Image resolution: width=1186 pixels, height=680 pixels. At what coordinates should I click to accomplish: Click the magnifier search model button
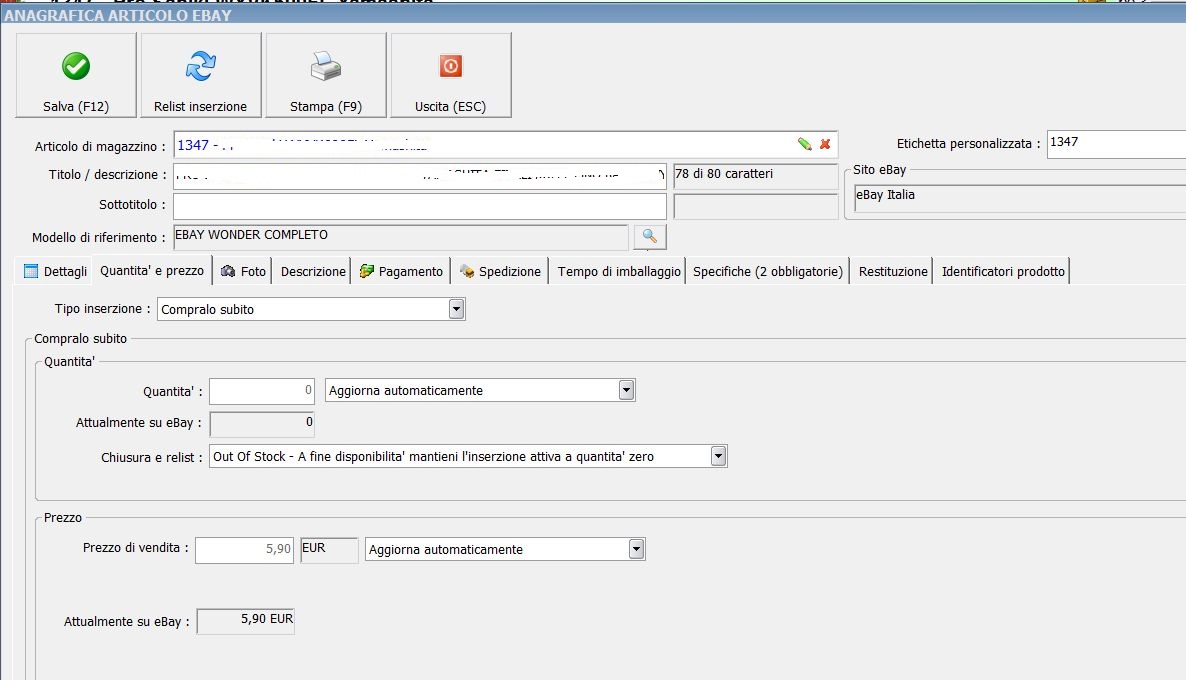(x=650, y=237)
